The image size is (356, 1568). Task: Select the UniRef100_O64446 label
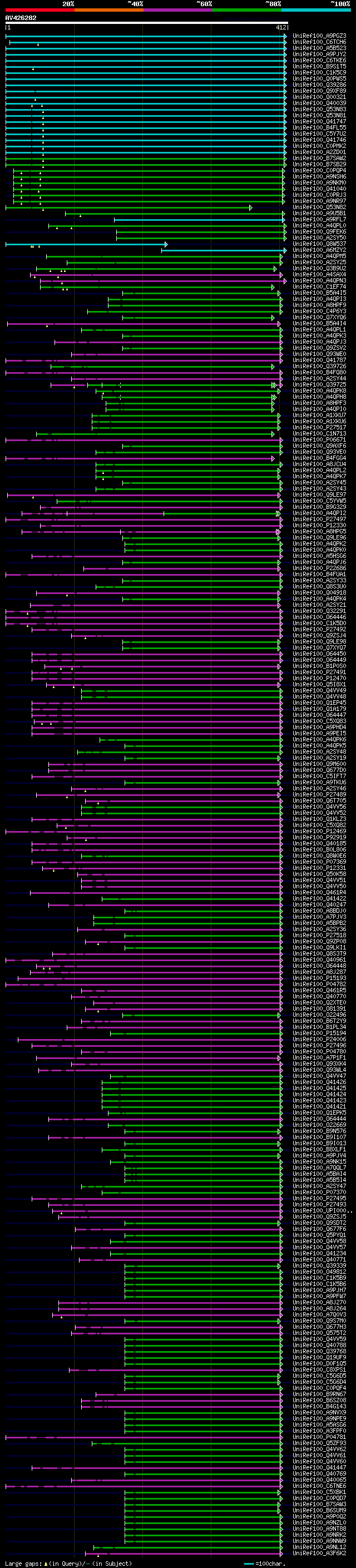(x=319, y=617)
